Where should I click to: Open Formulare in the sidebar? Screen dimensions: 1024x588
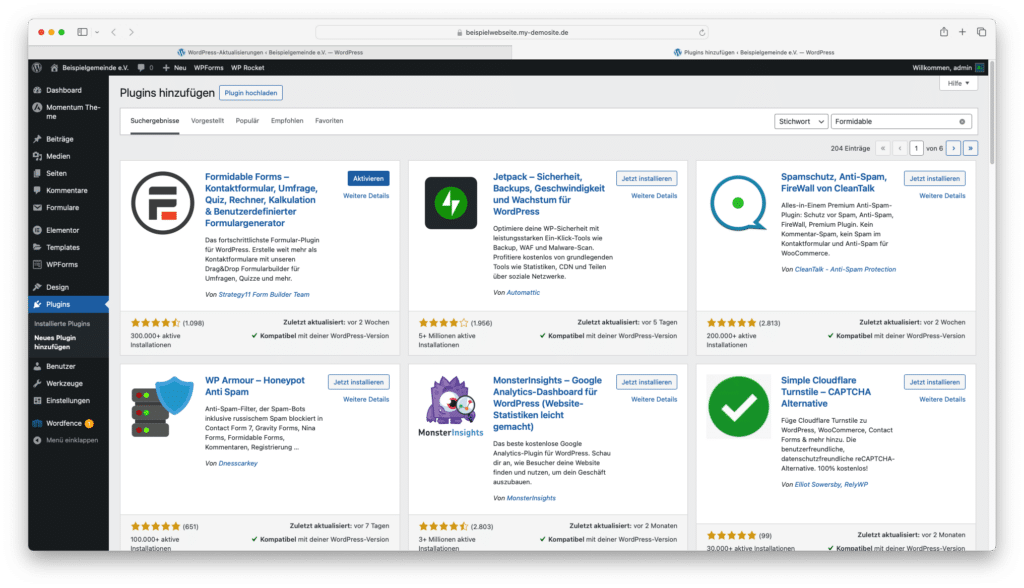tap(62, 207)
